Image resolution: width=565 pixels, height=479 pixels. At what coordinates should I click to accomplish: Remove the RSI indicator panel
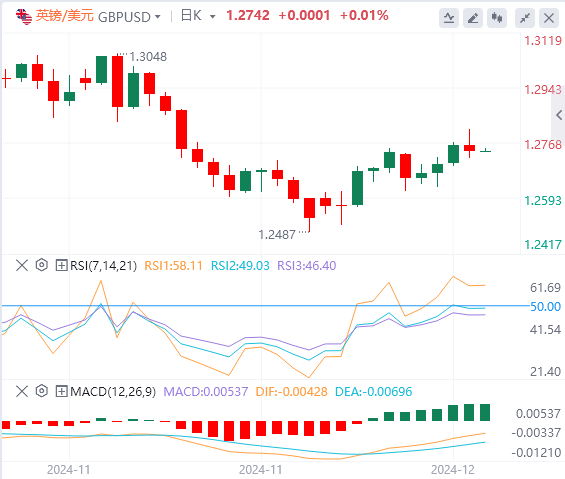coord(22,266)
